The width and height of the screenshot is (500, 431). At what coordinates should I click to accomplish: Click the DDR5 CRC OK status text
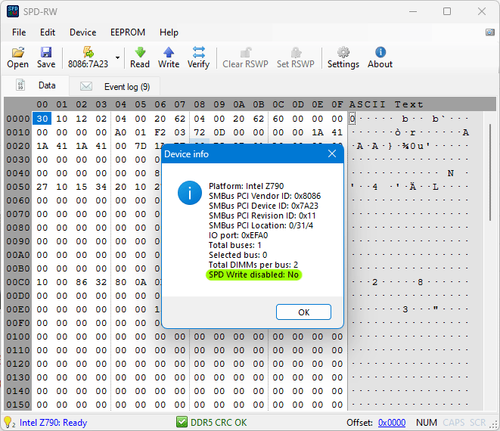[x=219, y=423]
